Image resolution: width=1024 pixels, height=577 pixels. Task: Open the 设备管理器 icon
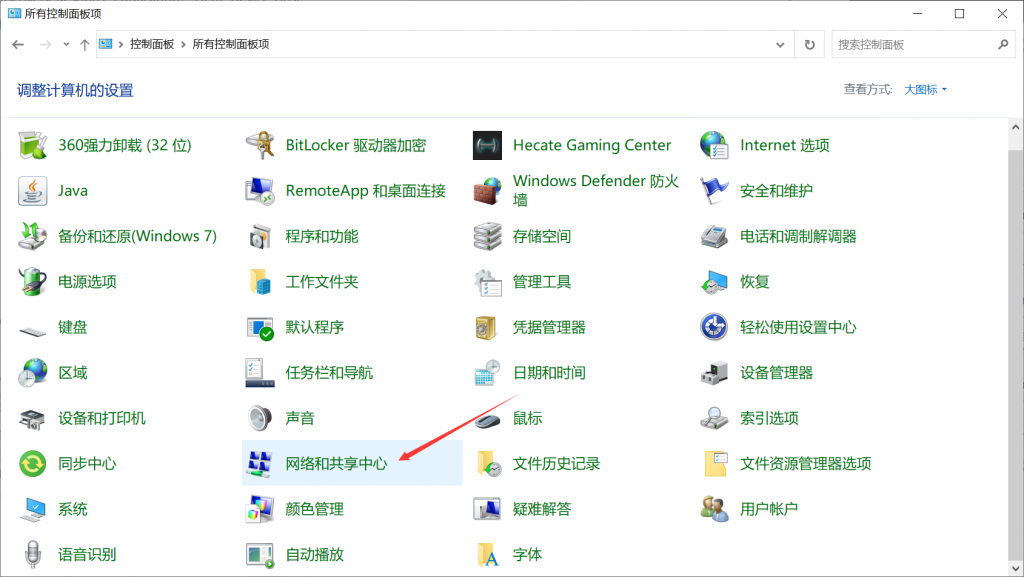[x=714, y=373]
